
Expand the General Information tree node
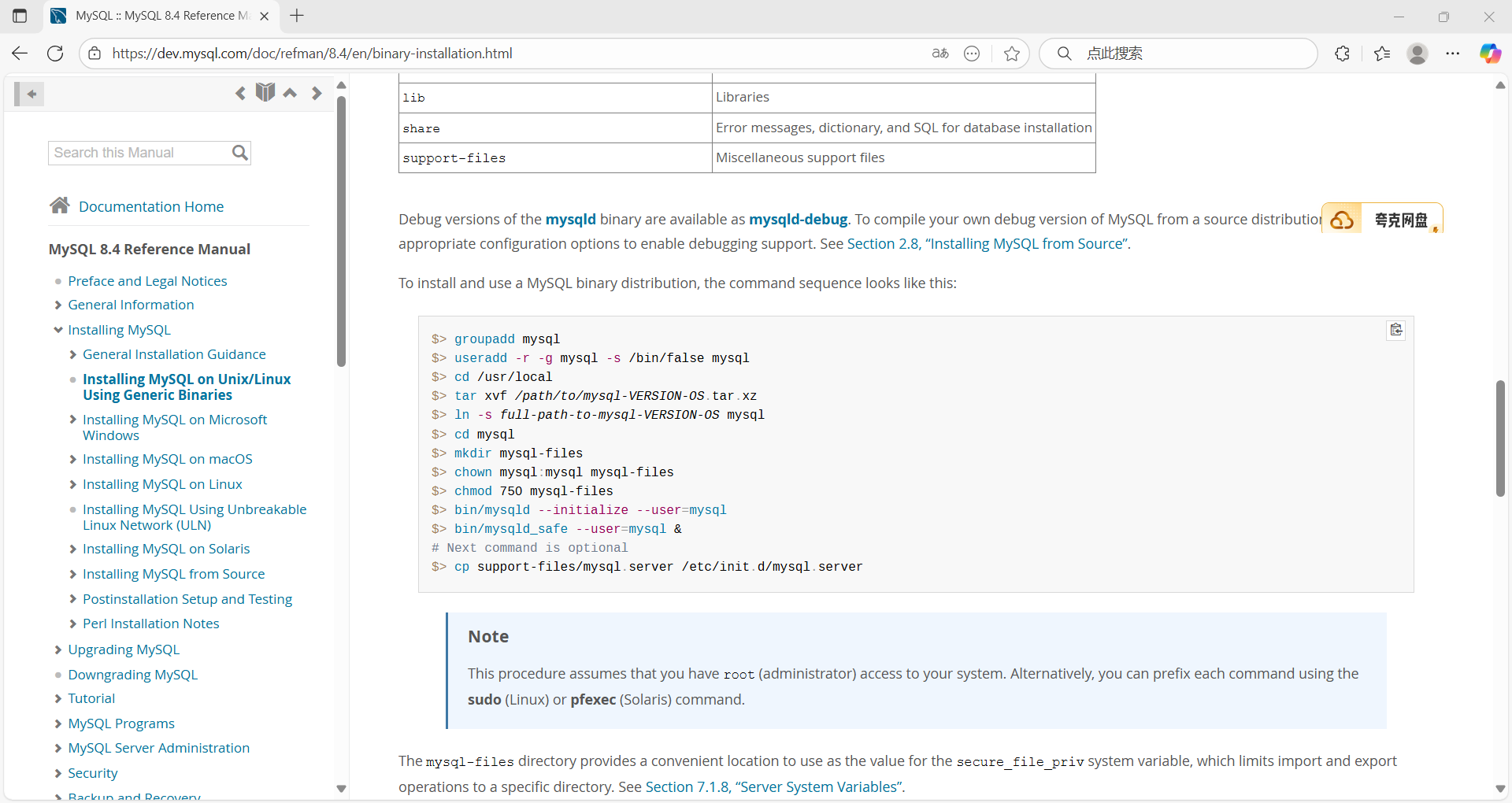click(x=57, y=305)
